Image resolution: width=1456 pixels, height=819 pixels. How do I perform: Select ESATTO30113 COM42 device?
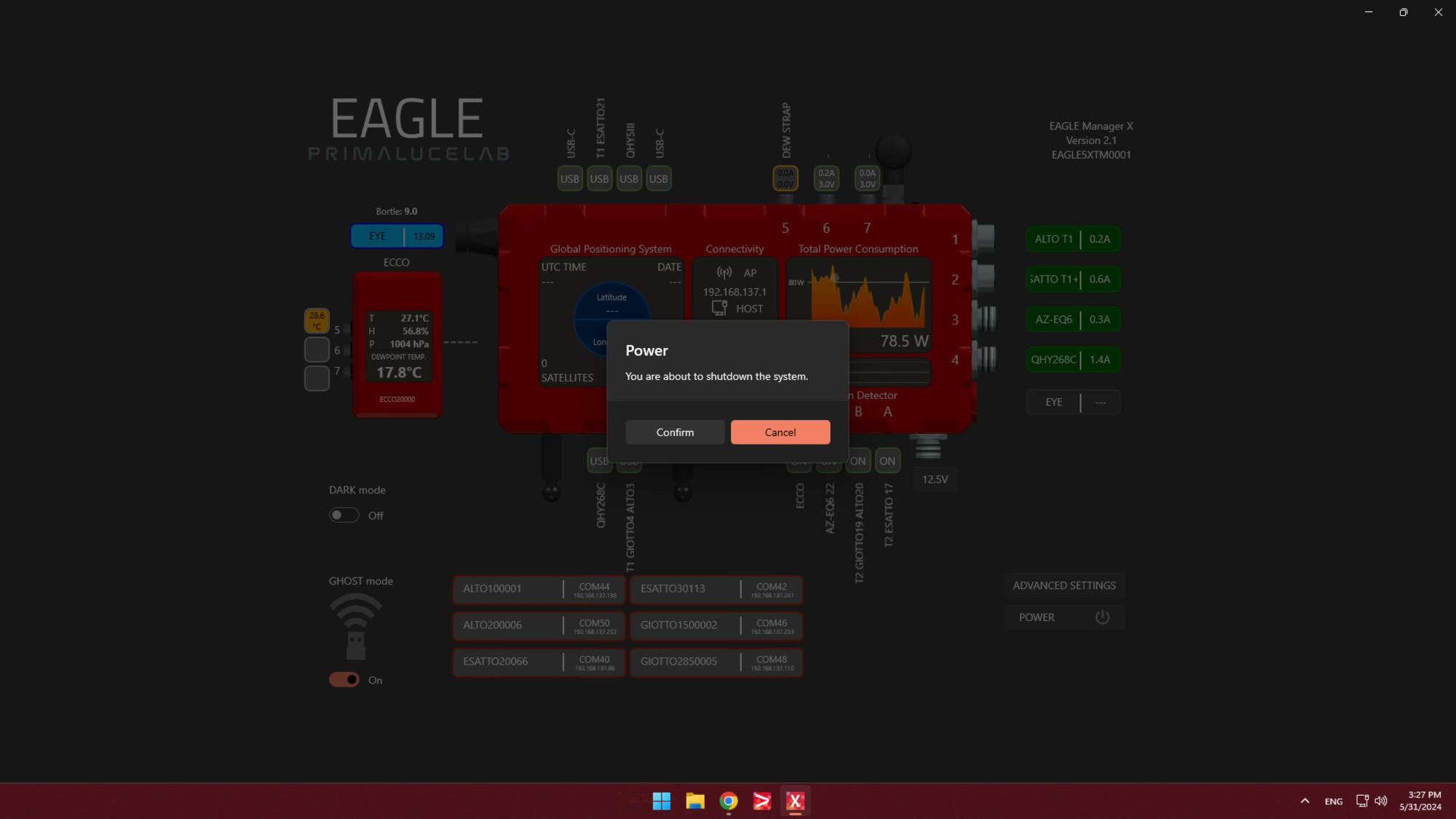click(x=716, y=589)
